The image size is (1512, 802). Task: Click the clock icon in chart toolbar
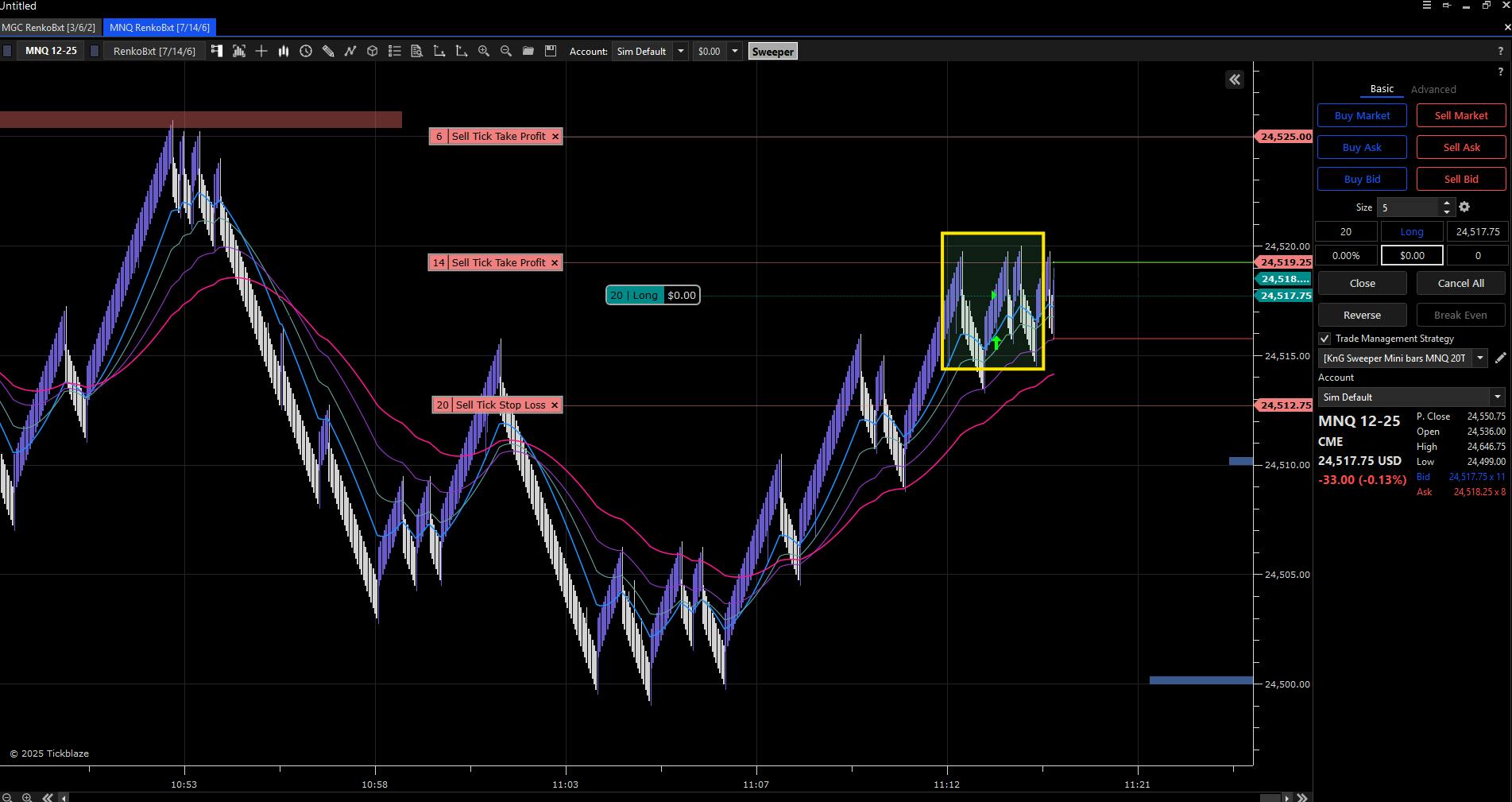click(x=306, y=52)
